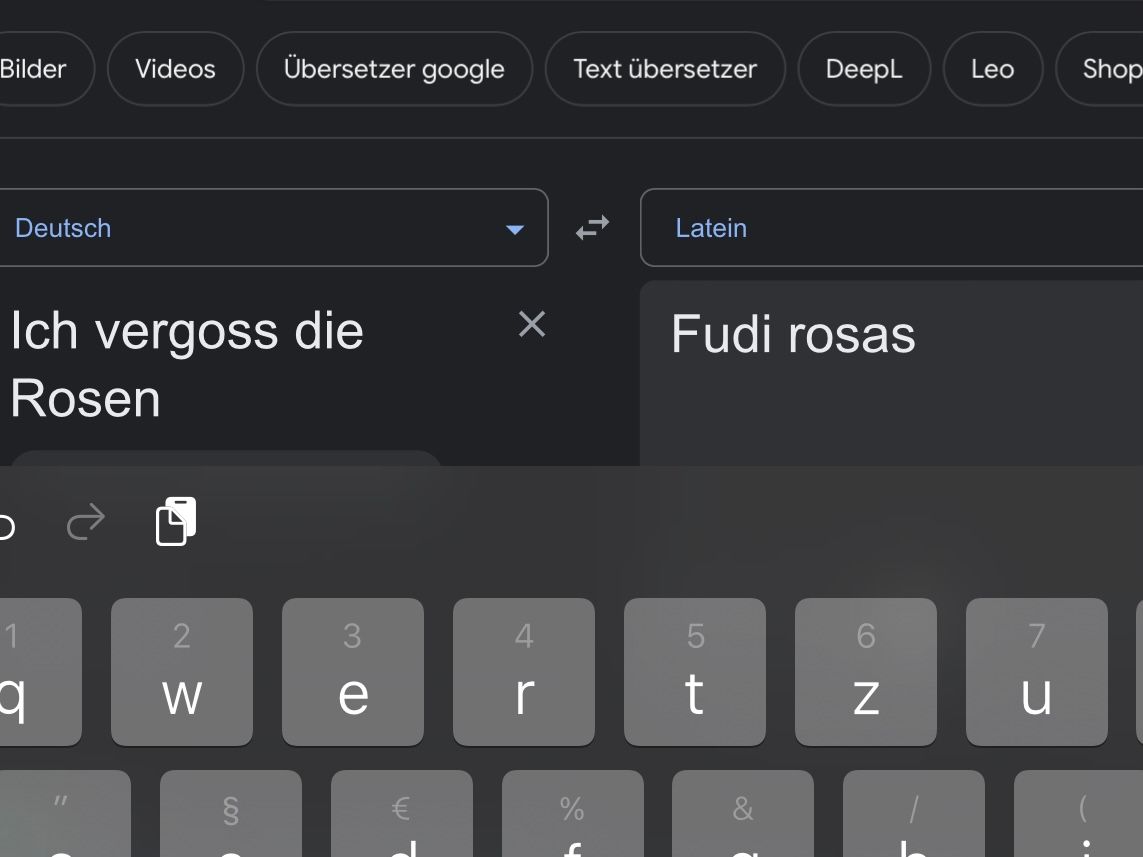Swap the Deutsch and Latein languages
This screenshot has height=857, width=1143.
point(592,228)
